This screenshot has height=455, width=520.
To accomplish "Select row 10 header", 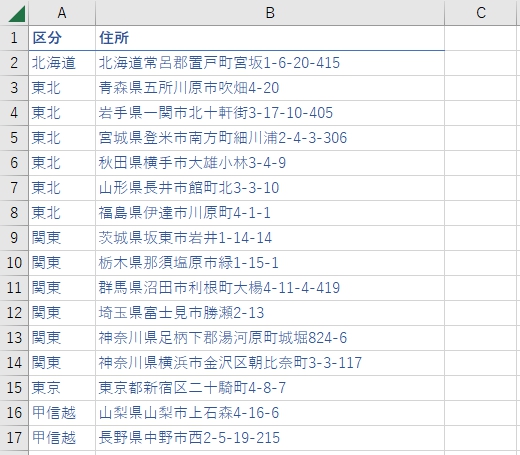I will [14, 263].
